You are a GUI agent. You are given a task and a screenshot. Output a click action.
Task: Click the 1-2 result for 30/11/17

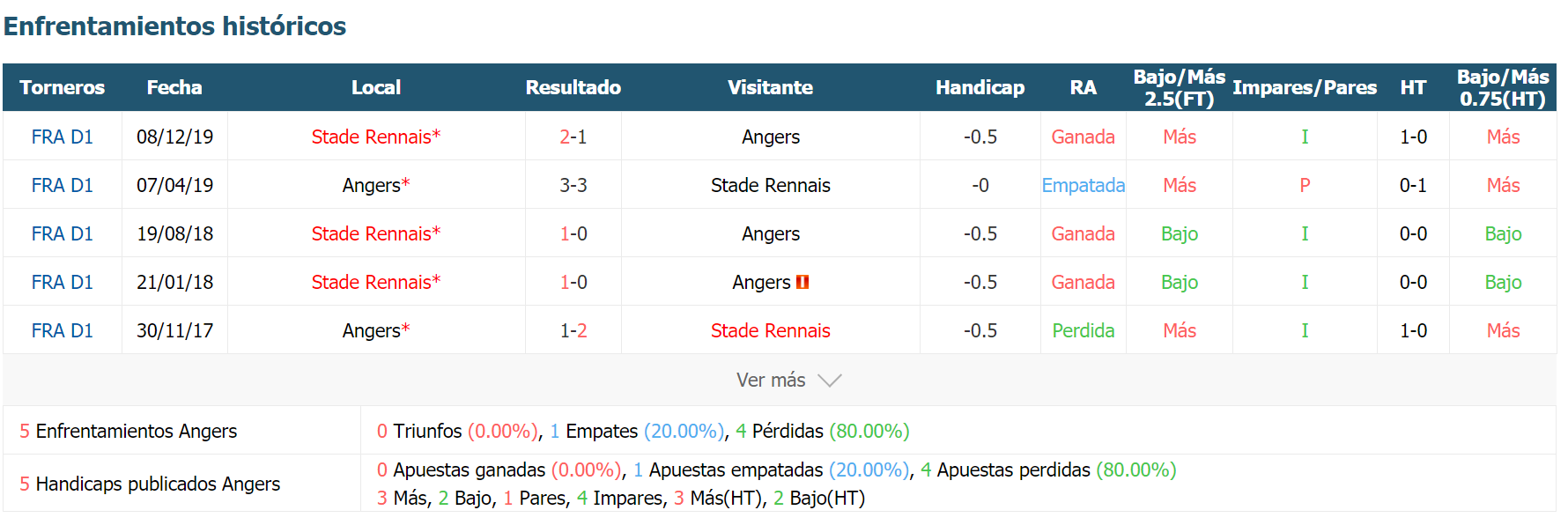coord(573,330)
